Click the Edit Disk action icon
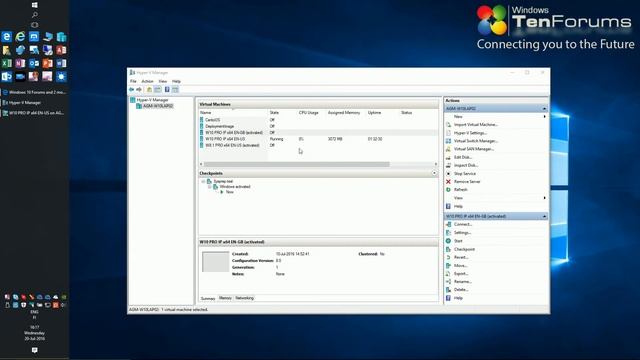The image size is (640, 360). click(x=448, y=157)
